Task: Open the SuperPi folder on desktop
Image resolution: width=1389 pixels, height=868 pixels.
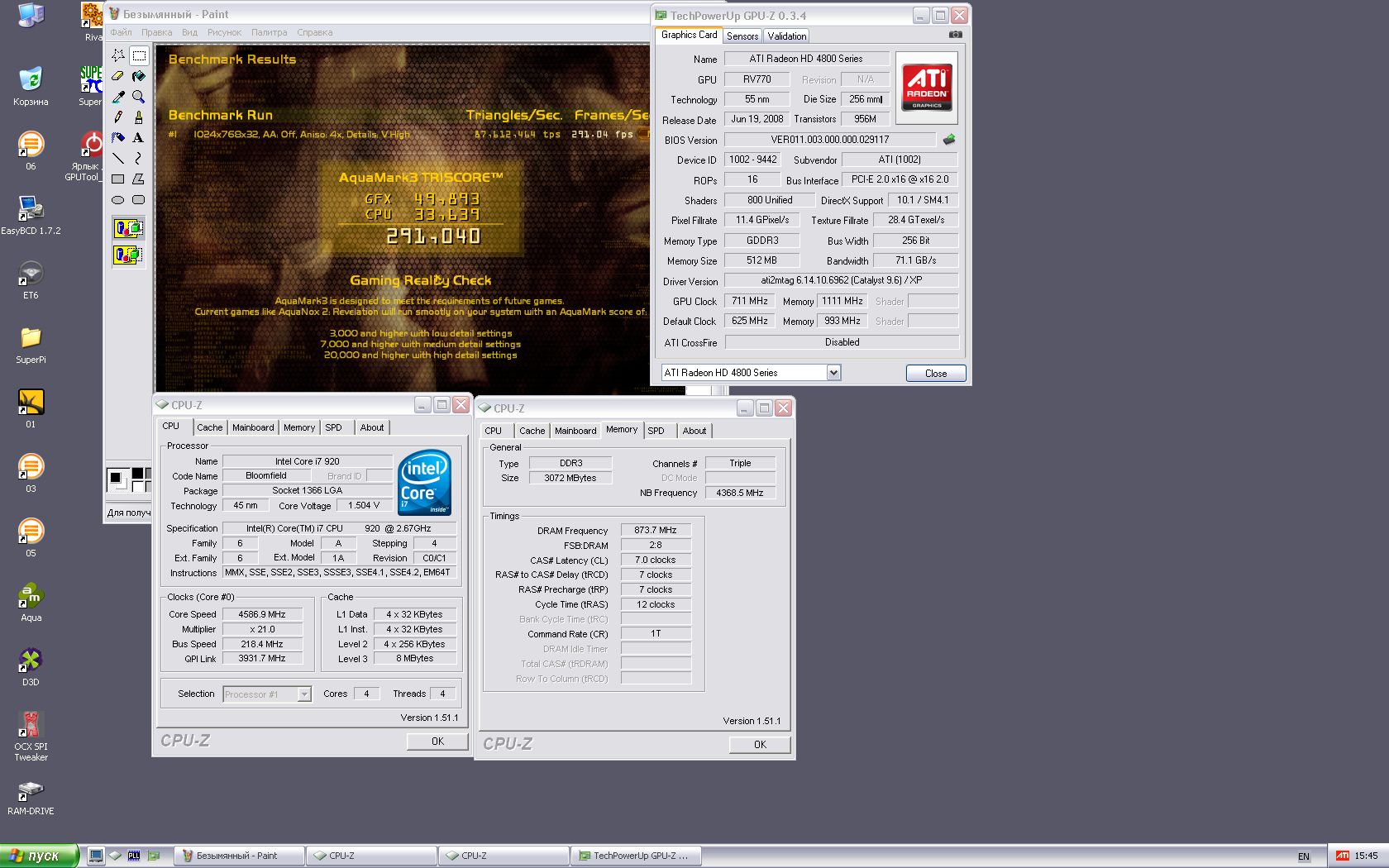Action: (x=31, y=344)
